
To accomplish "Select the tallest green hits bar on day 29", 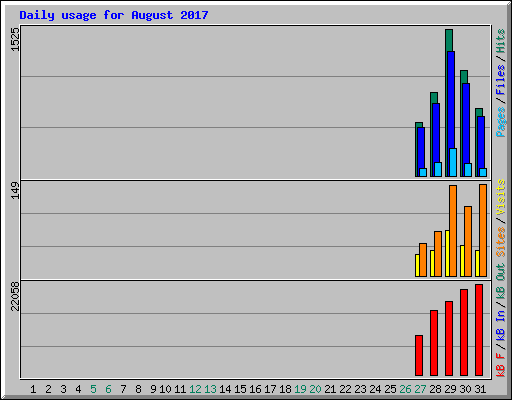I will pos(449,40).
